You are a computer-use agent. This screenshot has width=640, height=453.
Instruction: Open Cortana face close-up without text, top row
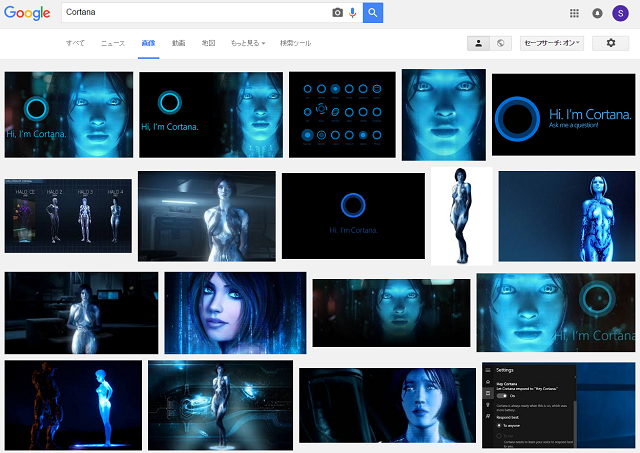click(444, 115)
